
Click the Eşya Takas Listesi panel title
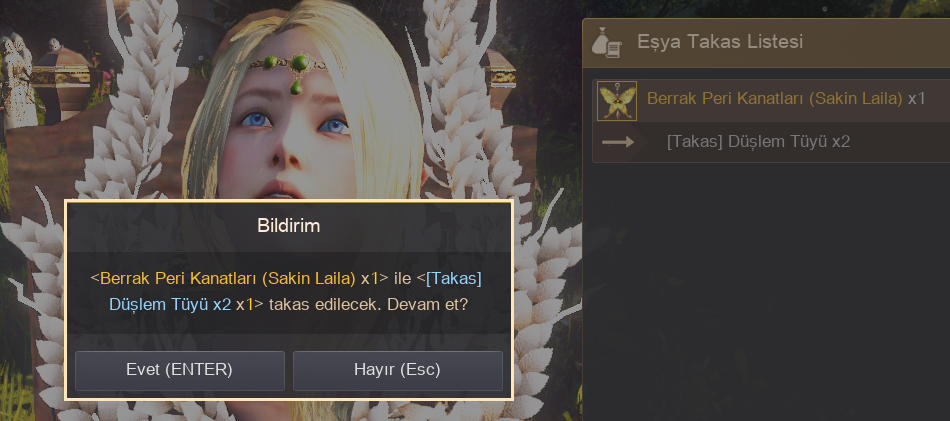click(x=720, y=42)
